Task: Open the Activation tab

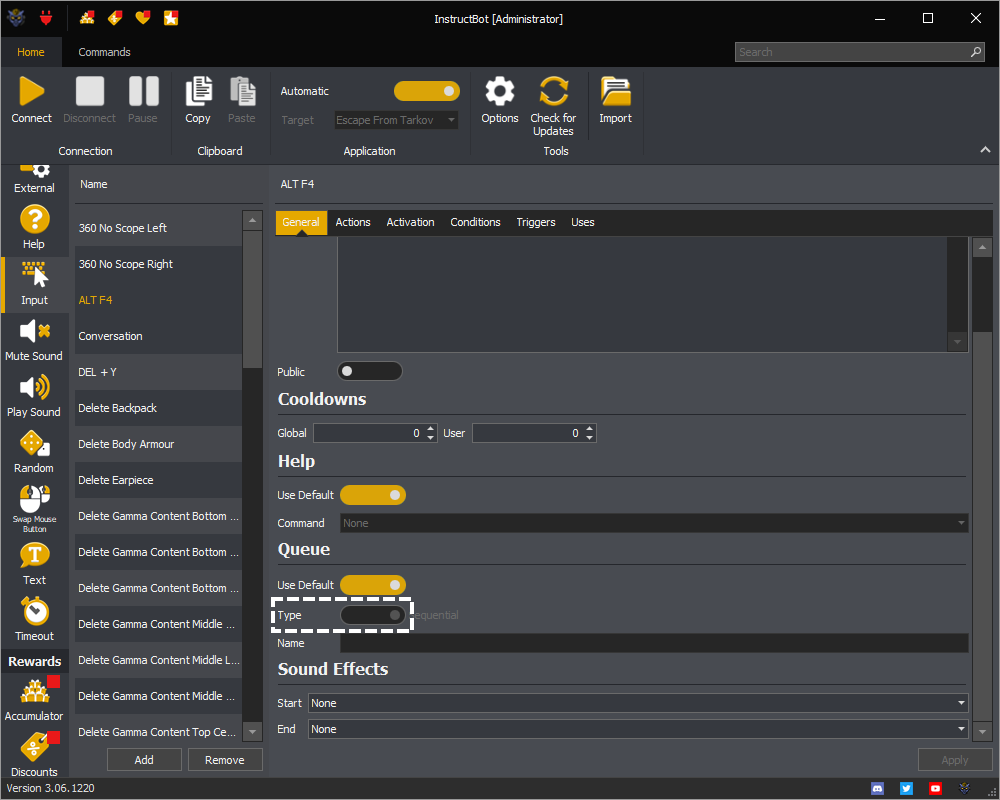Action: click(x=410, y=223)
